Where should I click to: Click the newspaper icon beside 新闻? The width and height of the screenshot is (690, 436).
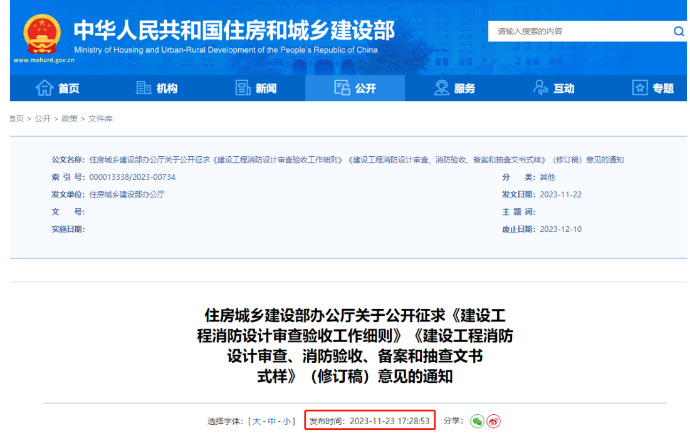click(241, 88)
